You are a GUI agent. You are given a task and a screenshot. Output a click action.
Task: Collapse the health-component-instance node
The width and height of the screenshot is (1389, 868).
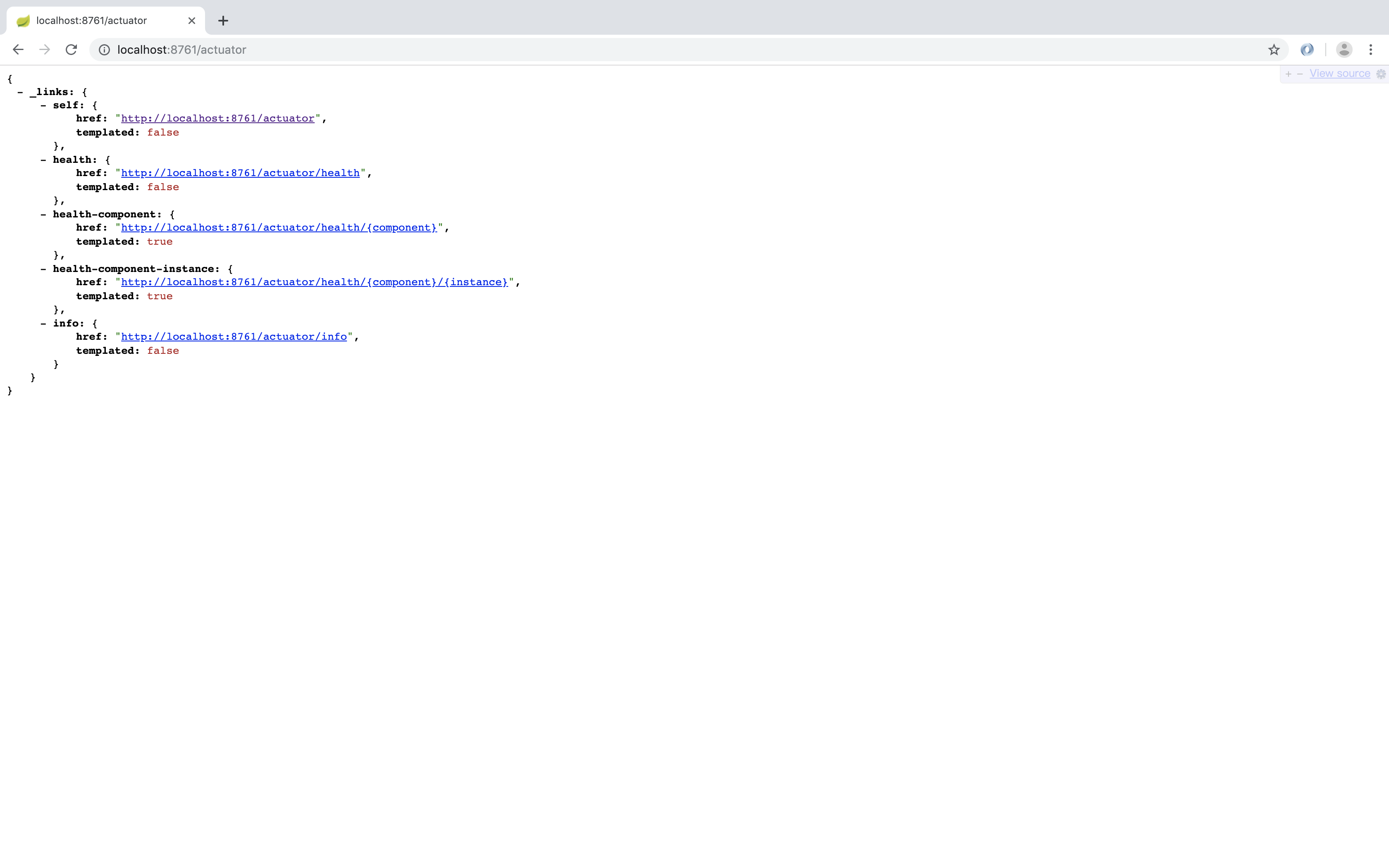[43, 269]
